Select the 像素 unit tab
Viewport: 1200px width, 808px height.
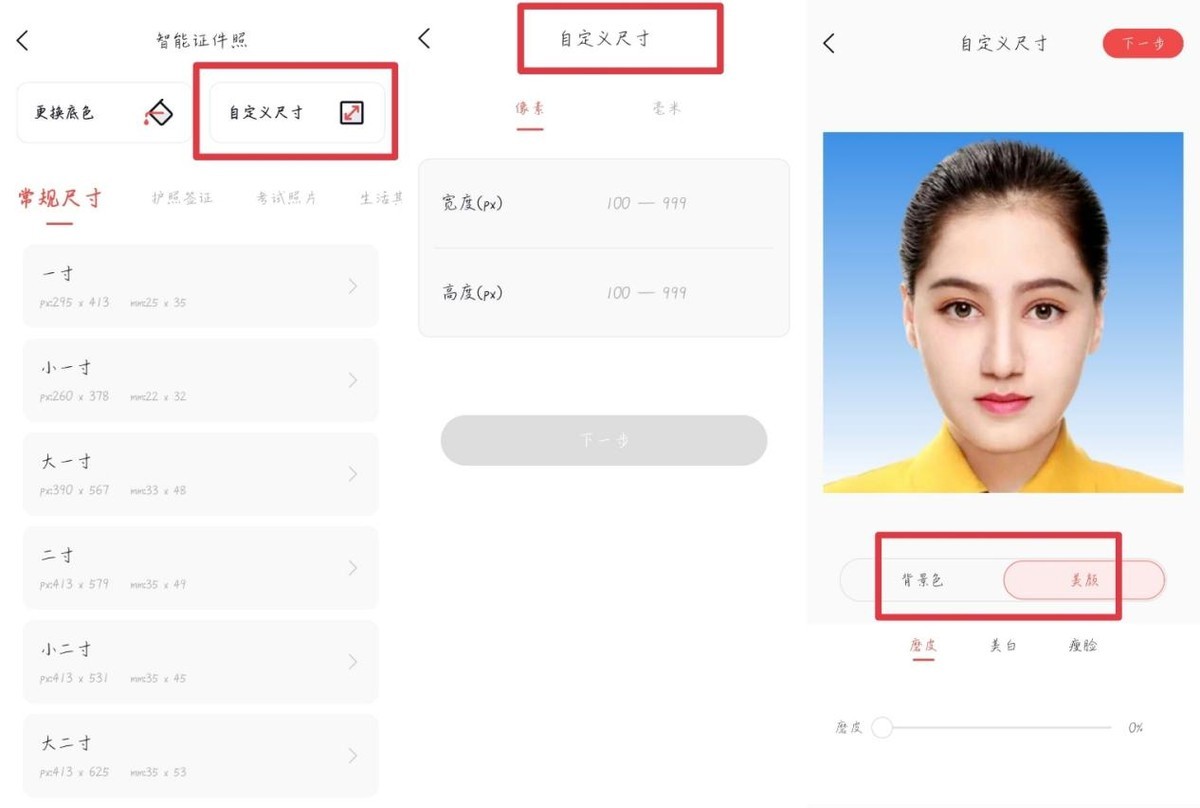[x=530, y=108]
